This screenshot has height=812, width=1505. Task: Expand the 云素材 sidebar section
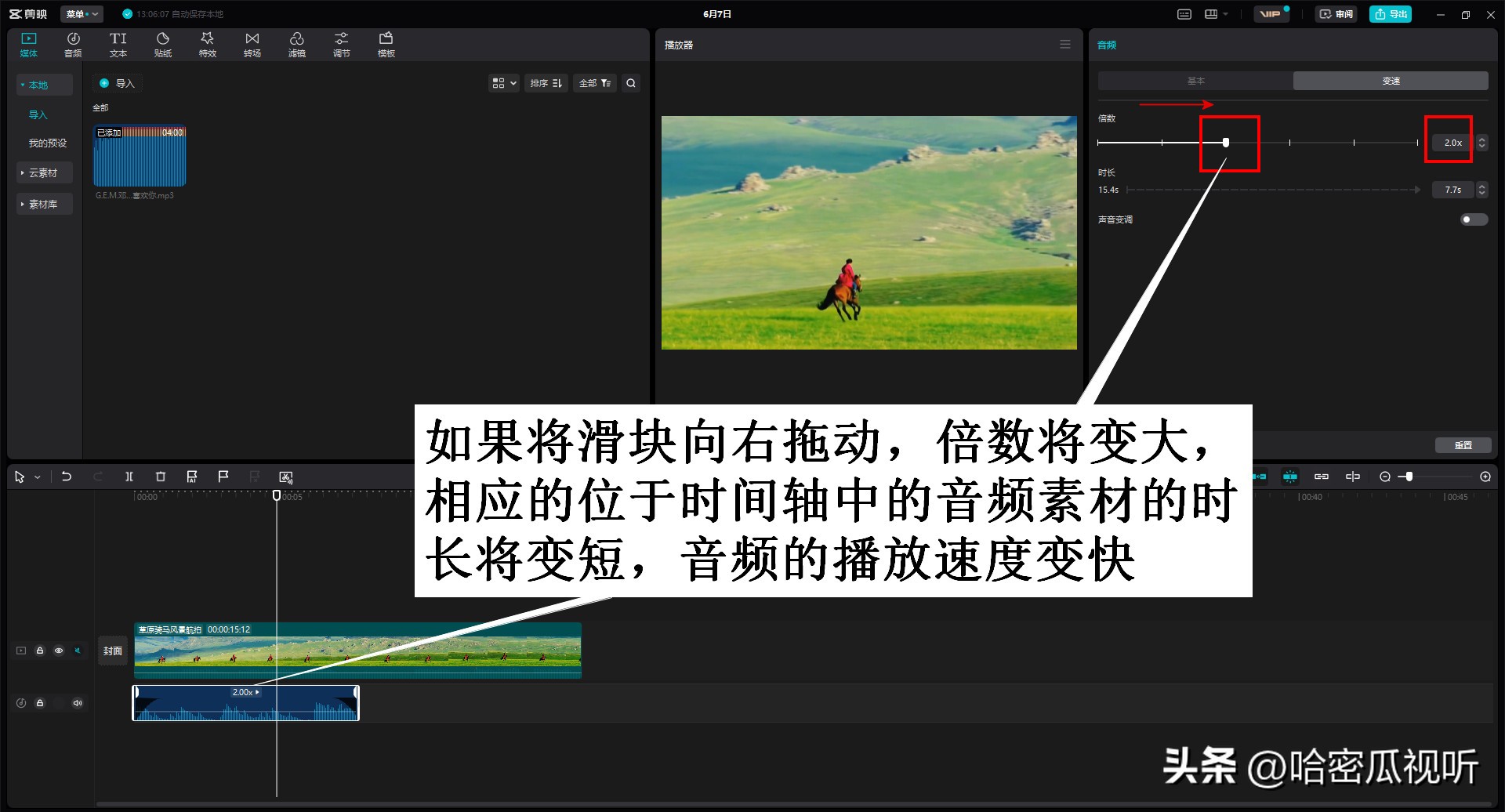click(43, 172)
